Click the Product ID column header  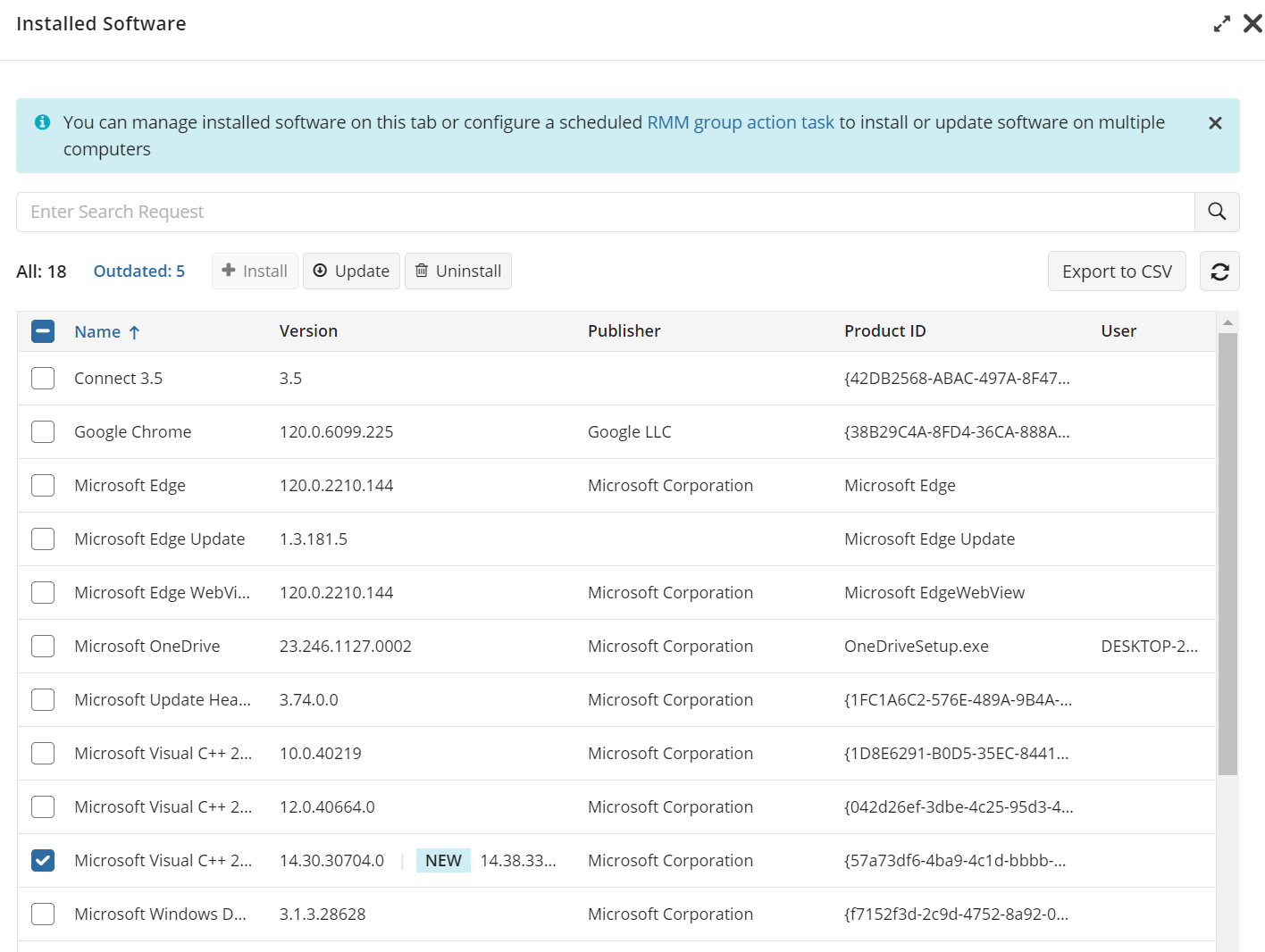tap(884, 331)
